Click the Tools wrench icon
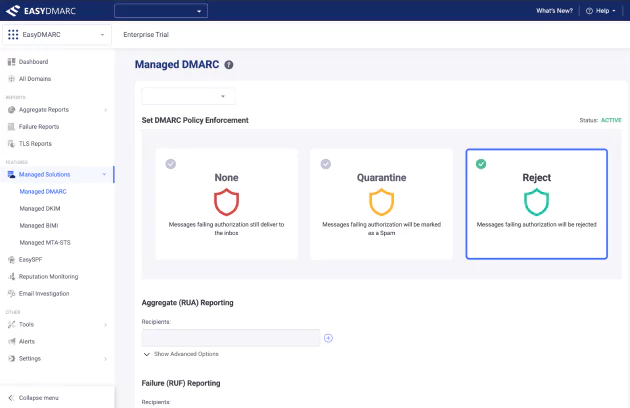 11,324
